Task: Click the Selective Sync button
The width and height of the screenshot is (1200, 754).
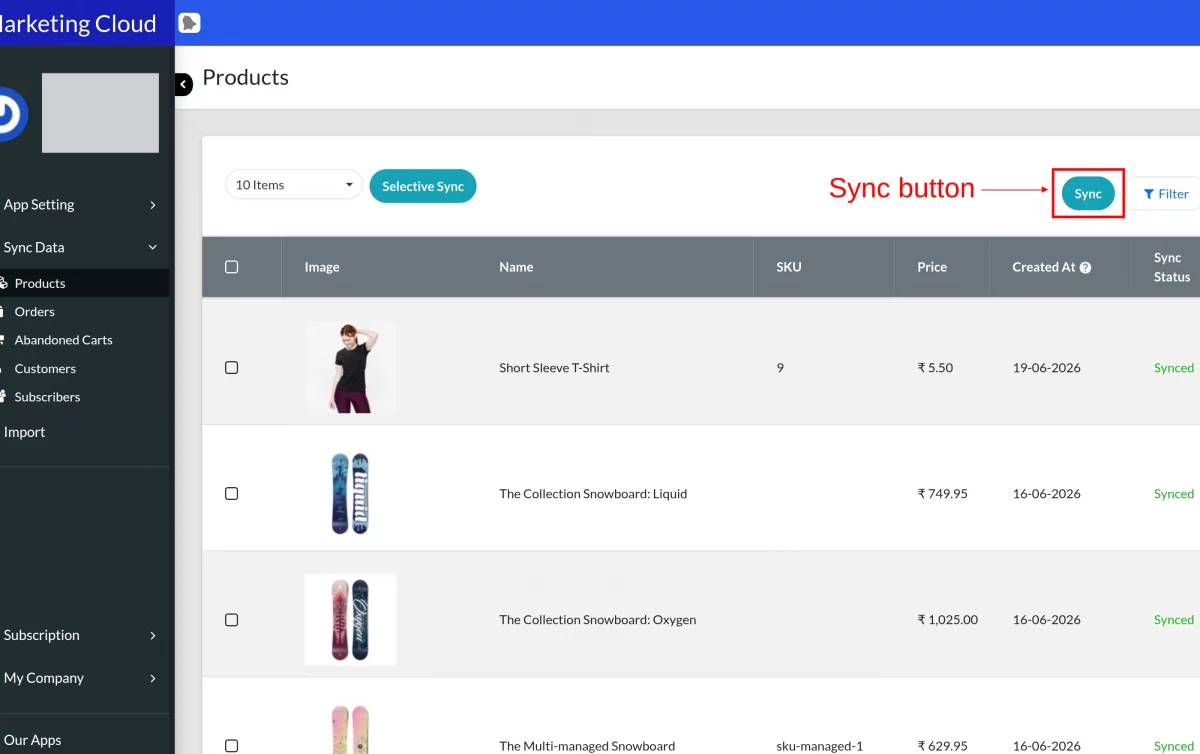Action: 423,186
